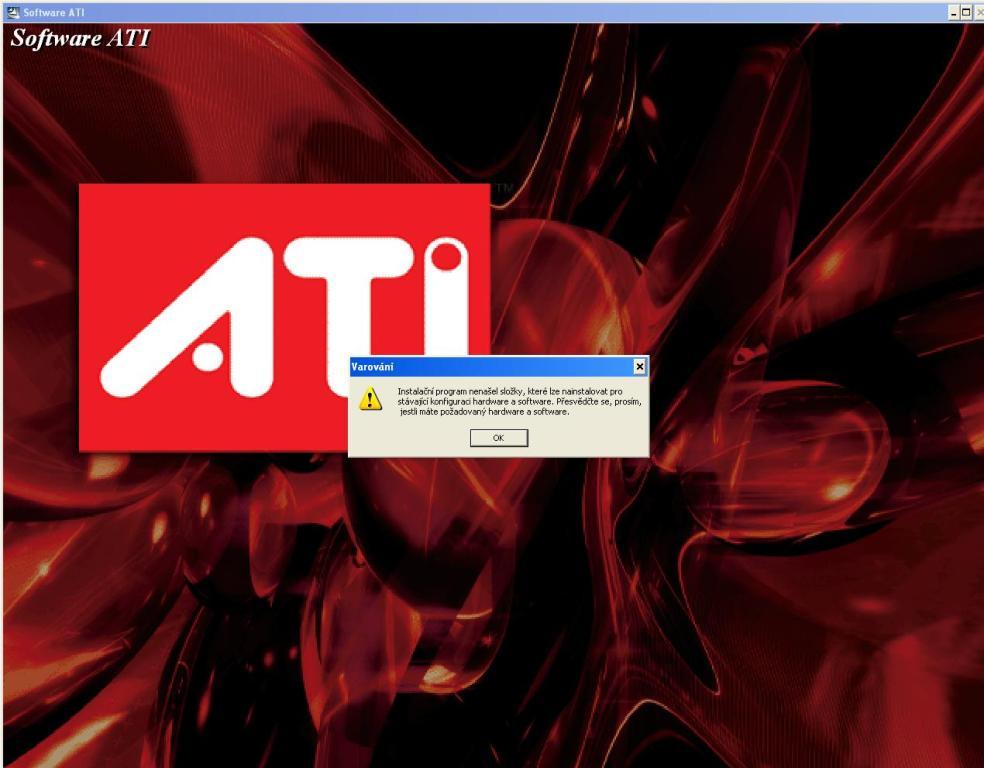This screenshot has height=768, width=984.
Task: Maximize the Software ATI window
Action: (x=966, y=13)
